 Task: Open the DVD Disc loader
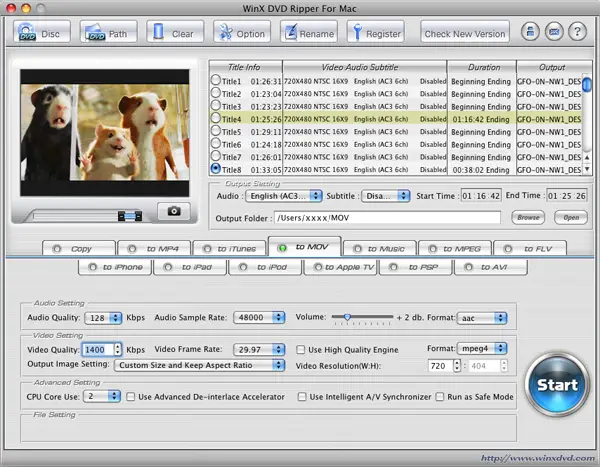(x=42, y=32)
